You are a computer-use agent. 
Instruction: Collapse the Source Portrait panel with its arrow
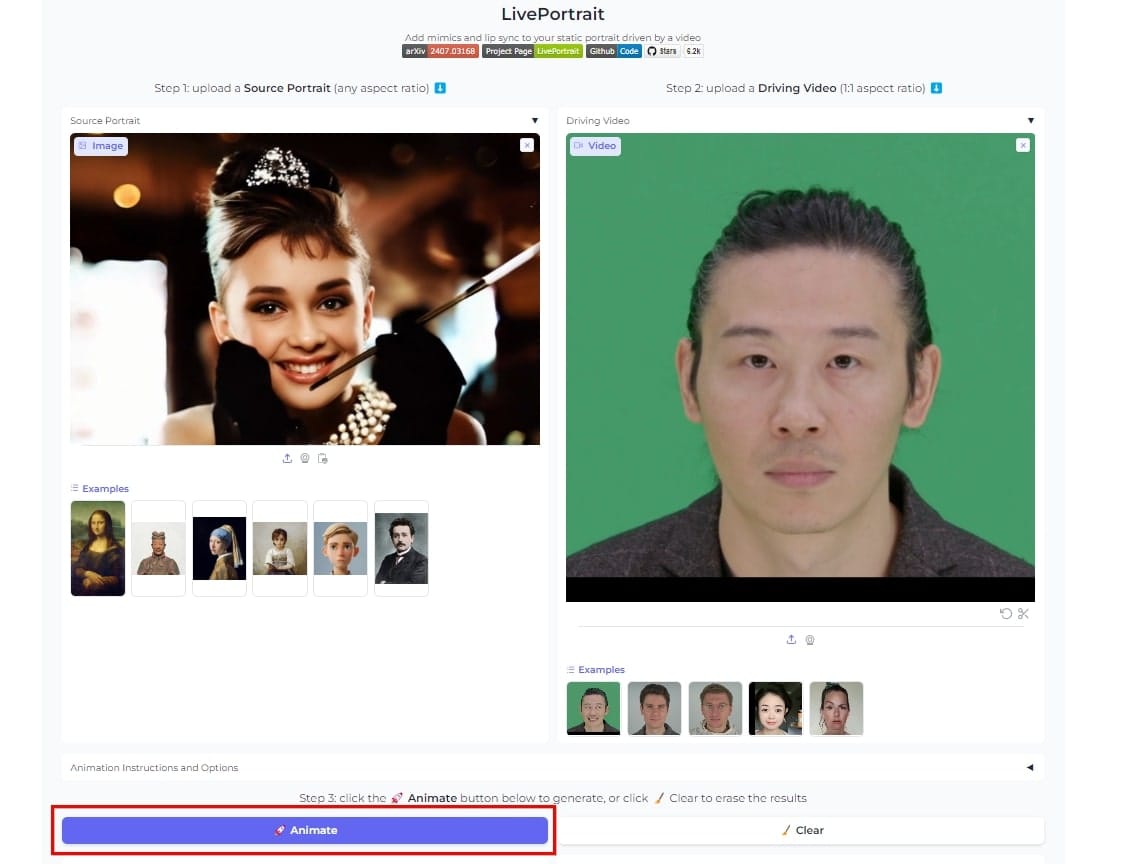point(534,119)
